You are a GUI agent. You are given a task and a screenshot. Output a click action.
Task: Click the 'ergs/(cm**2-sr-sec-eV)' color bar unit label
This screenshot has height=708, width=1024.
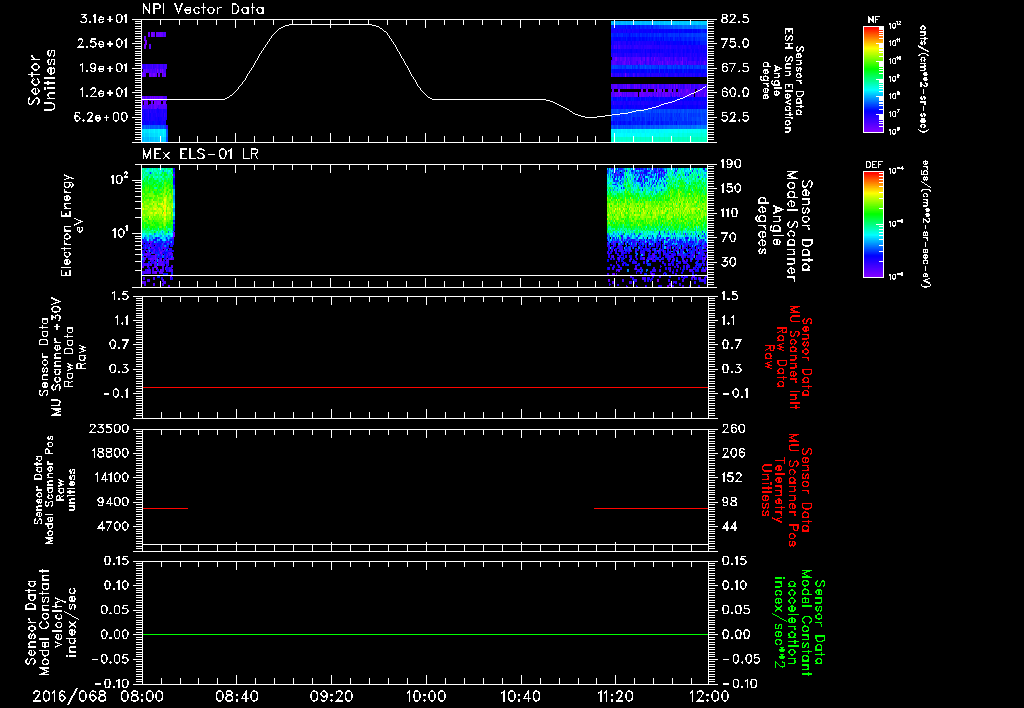[925, 225]
